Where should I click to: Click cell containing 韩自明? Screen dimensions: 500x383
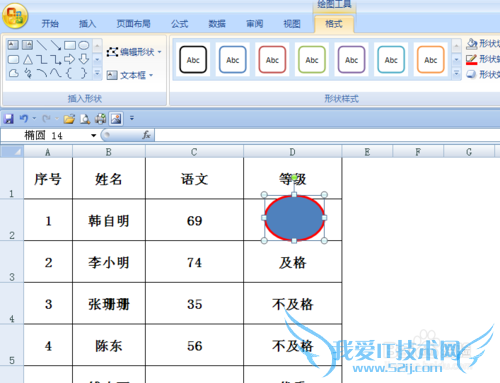[x=109, y=220]
